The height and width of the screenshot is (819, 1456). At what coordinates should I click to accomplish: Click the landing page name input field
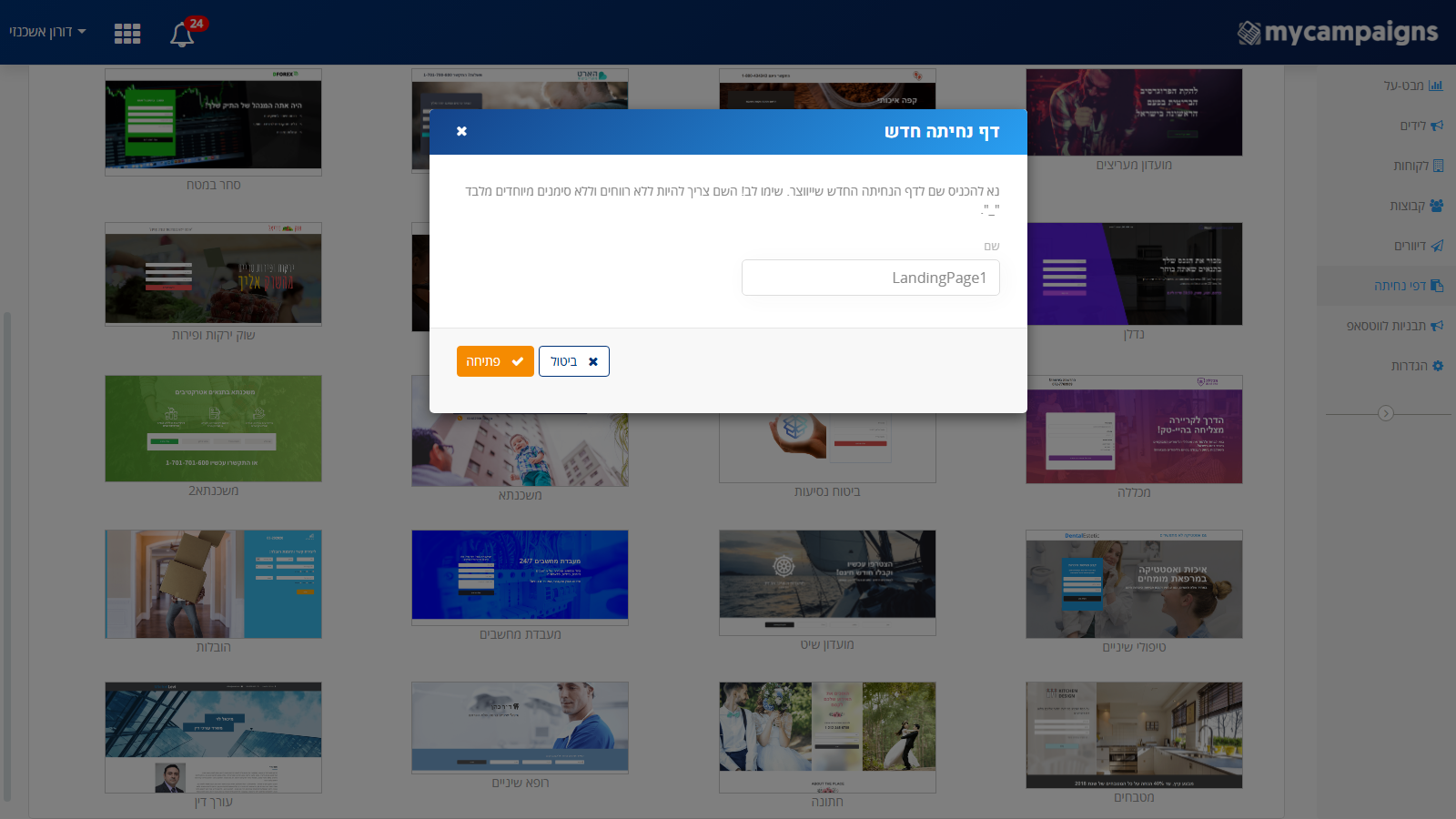click(871, 278)
